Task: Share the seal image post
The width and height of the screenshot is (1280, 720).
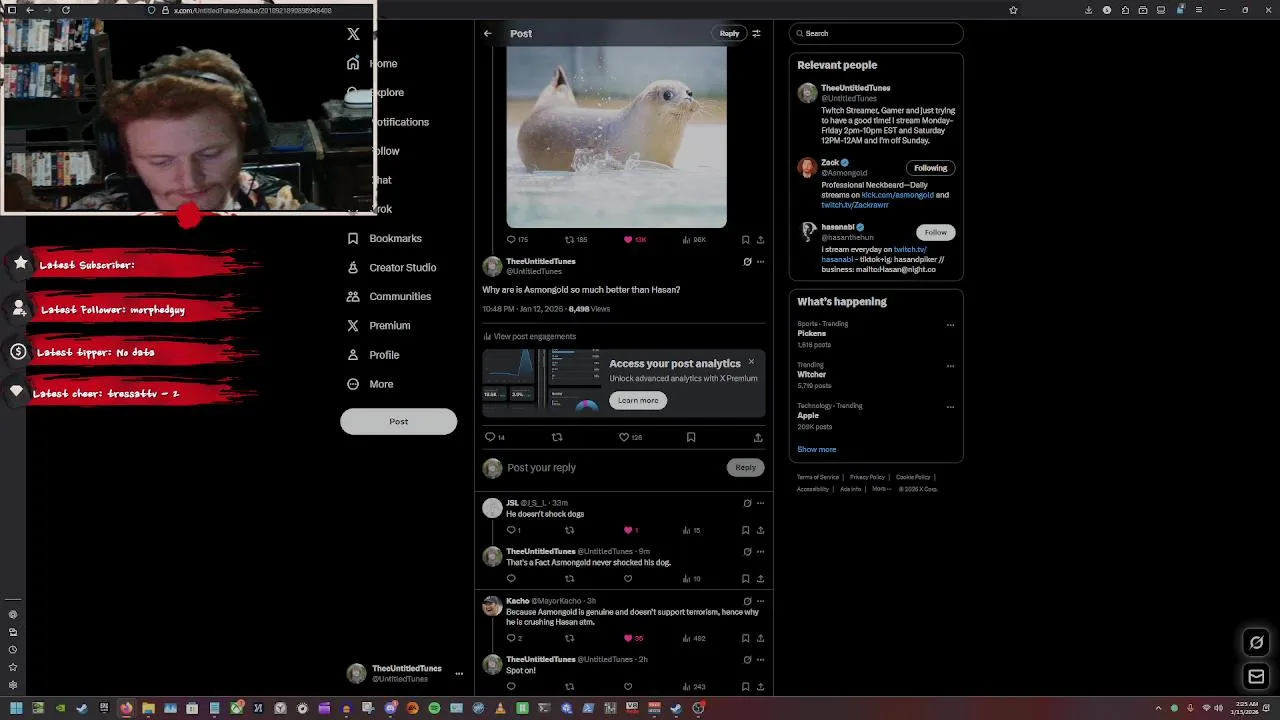Action: pos(760,240)
